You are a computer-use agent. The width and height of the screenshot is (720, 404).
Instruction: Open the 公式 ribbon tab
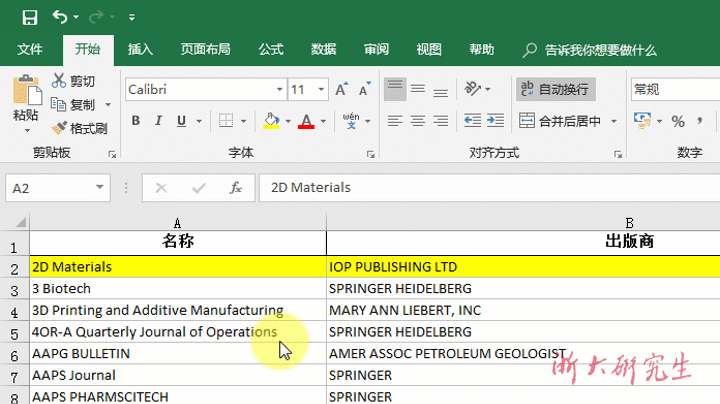click(x=271, y=49)
